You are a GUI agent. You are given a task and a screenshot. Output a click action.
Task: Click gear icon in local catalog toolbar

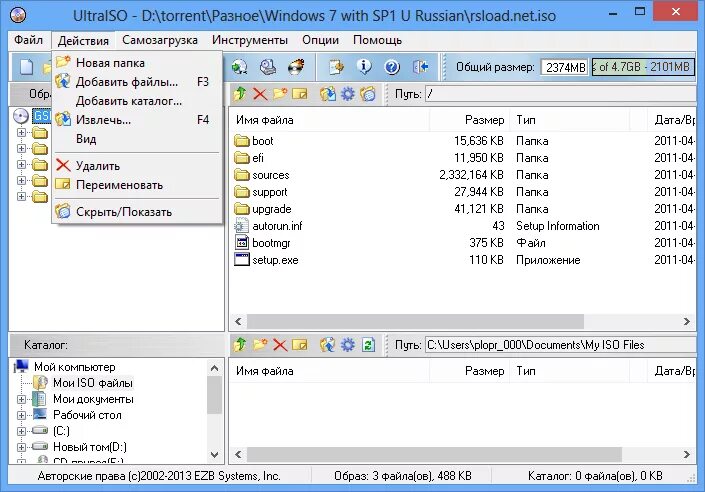[x=348, y=345]
